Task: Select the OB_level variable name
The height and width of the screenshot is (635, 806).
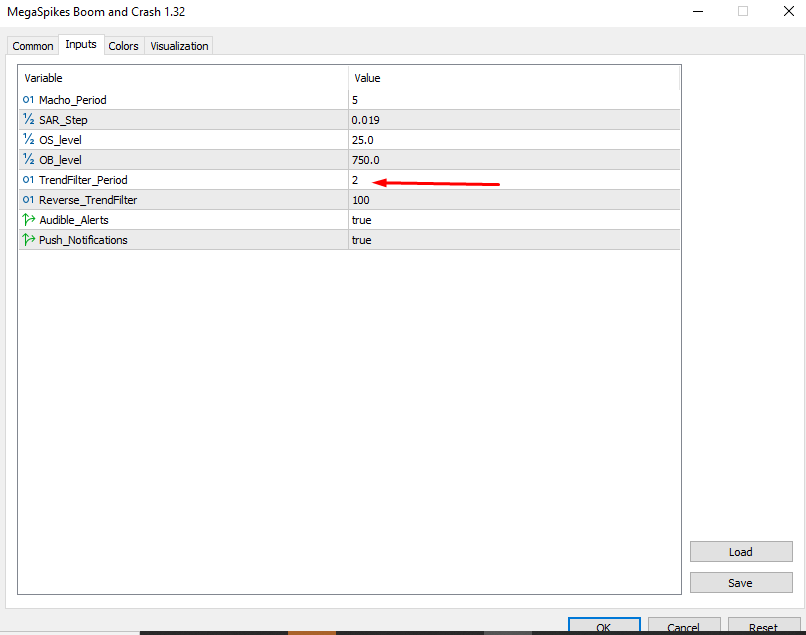Action: (x=60, y=160)
